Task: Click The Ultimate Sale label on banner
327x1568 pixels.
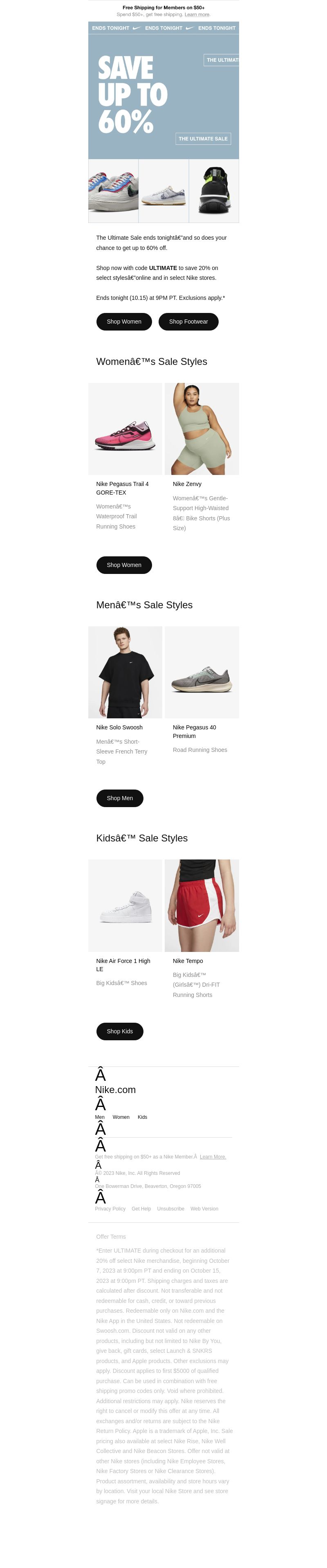Action: pos(203,139)
